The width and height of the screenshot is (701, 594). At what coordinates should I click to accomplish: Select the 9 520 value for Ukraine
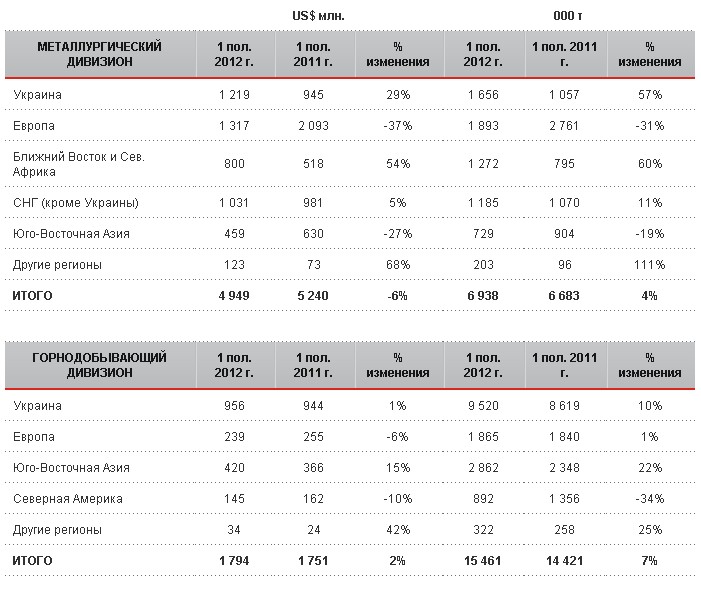tap(485, 406)
